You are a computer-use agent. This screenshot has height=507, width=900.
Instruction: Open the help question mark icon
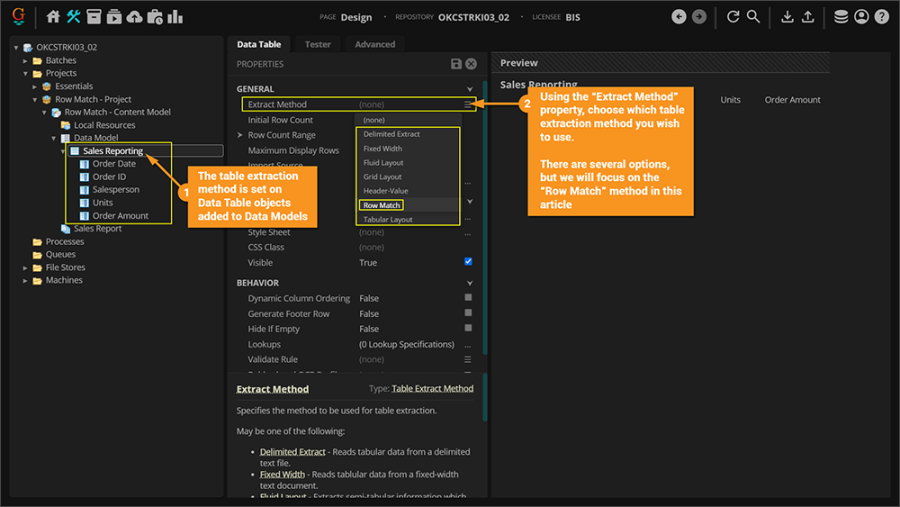[881, 17]
